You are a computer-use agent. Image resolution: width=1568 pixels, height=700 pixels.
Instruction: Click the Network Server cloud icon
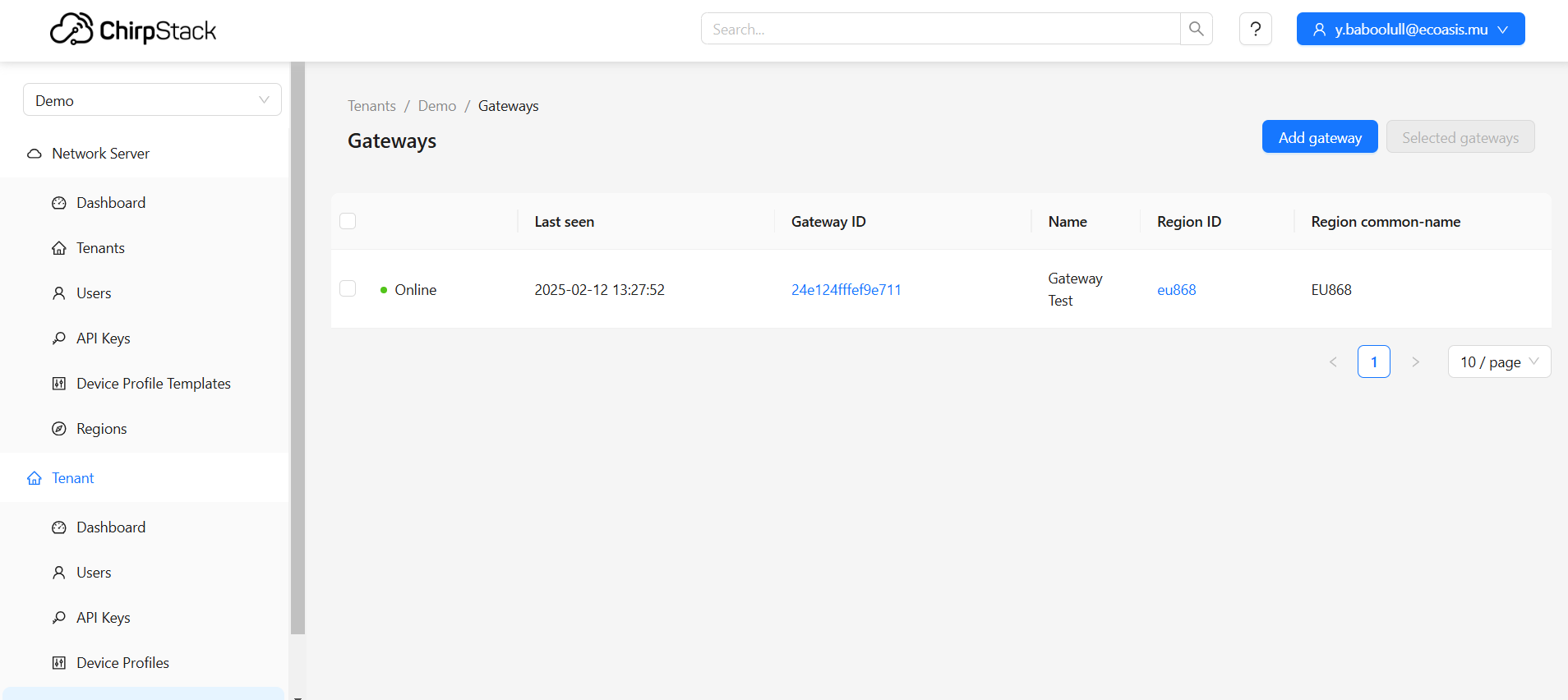click(x=35, y=154)
